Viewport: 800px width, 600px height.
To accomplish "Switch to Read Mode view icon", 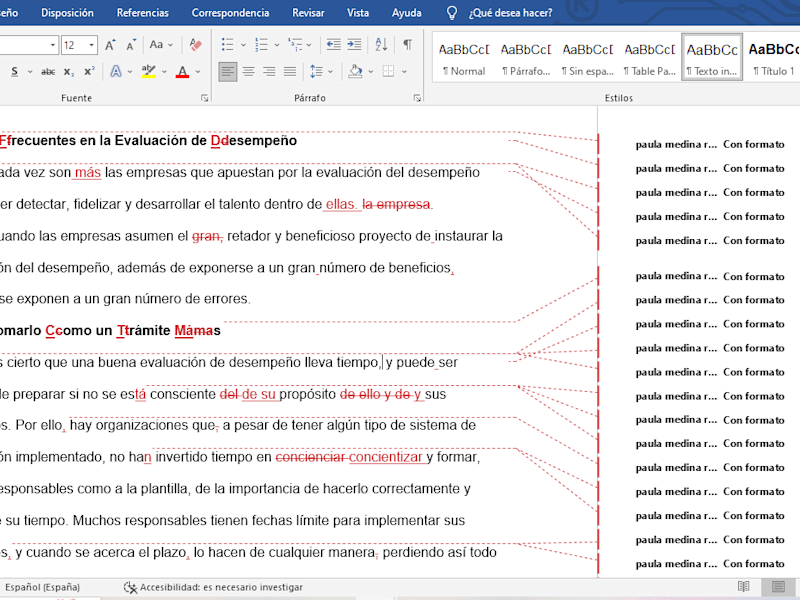I will coord(743,587).
